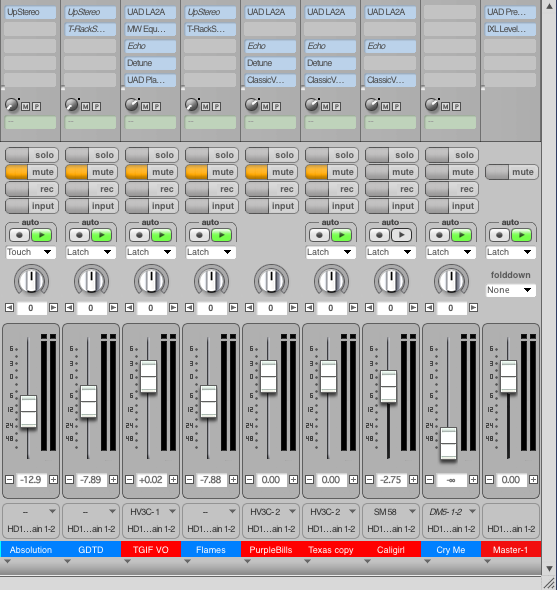
Task: Open IXL Level... plugin on Master-1
Action: 510,29
